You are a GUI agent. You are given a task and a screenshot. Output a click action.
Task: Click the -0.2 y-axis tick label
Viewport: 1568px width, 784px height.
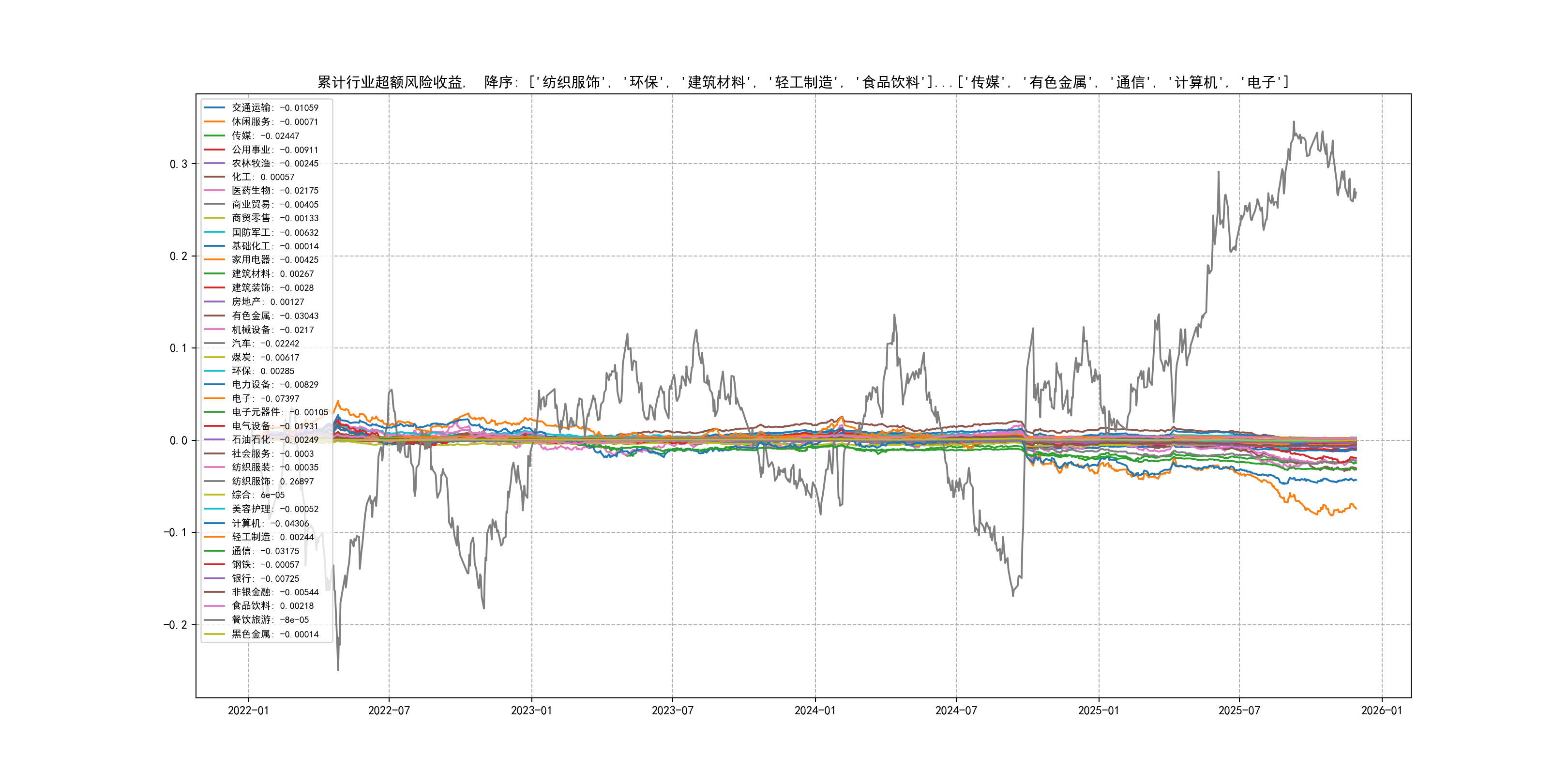point(175,625)
